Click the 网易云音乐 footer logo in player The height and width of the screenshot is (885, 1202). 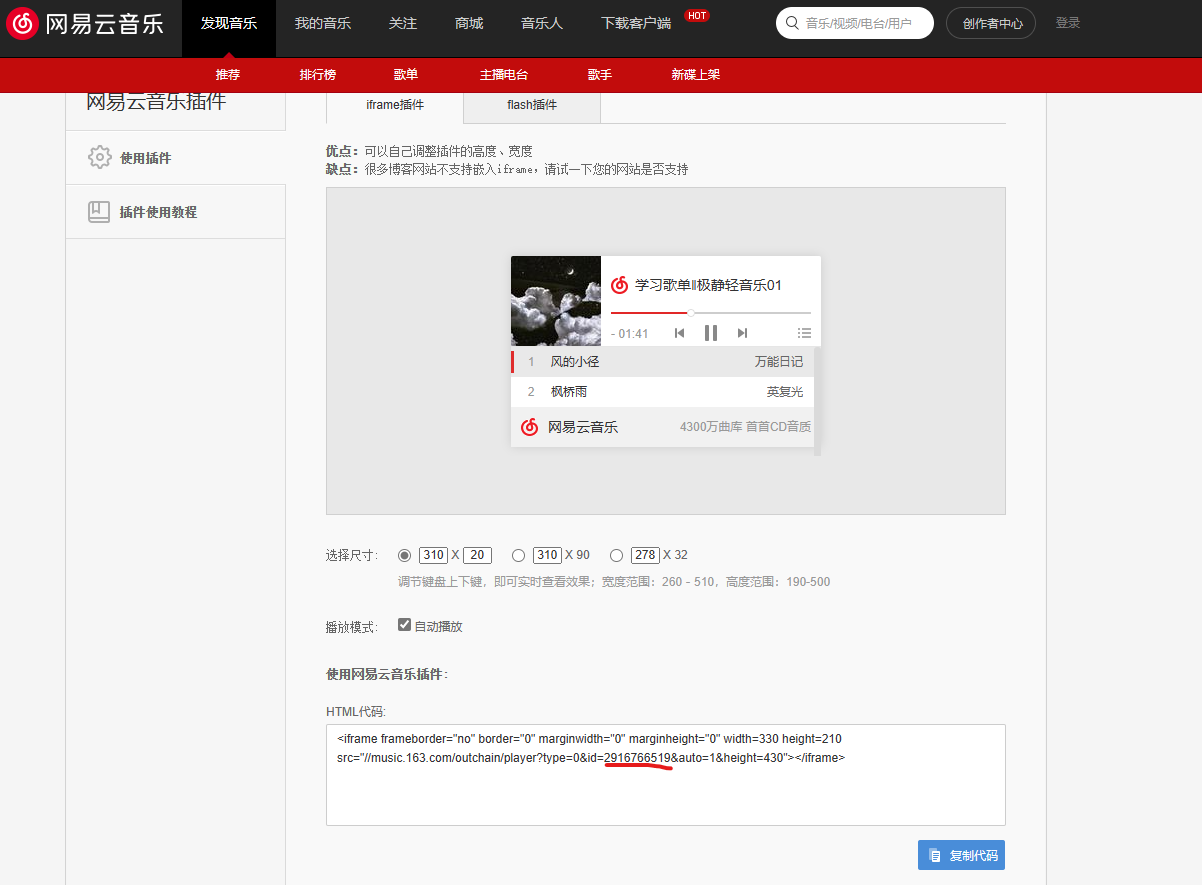click(570, 427)
